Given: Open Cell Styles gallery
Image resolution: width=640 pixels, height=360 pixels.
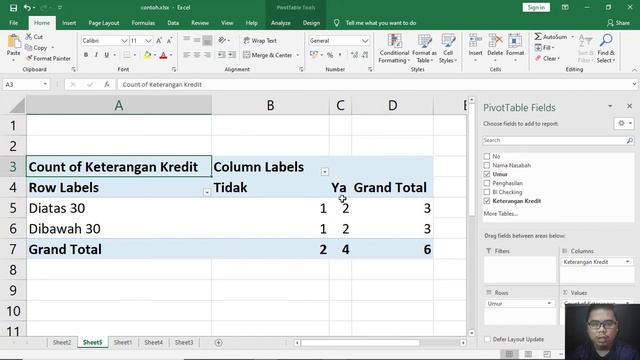Looking at the screenshot, I should click(x=448, y=49).
